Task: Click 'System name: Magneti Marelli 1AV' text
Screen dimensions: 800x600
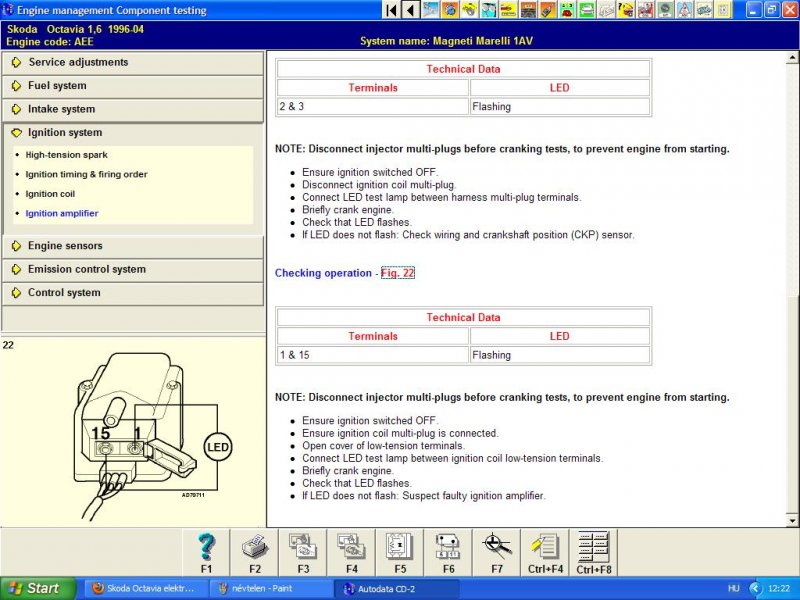Action: (446, 41)
